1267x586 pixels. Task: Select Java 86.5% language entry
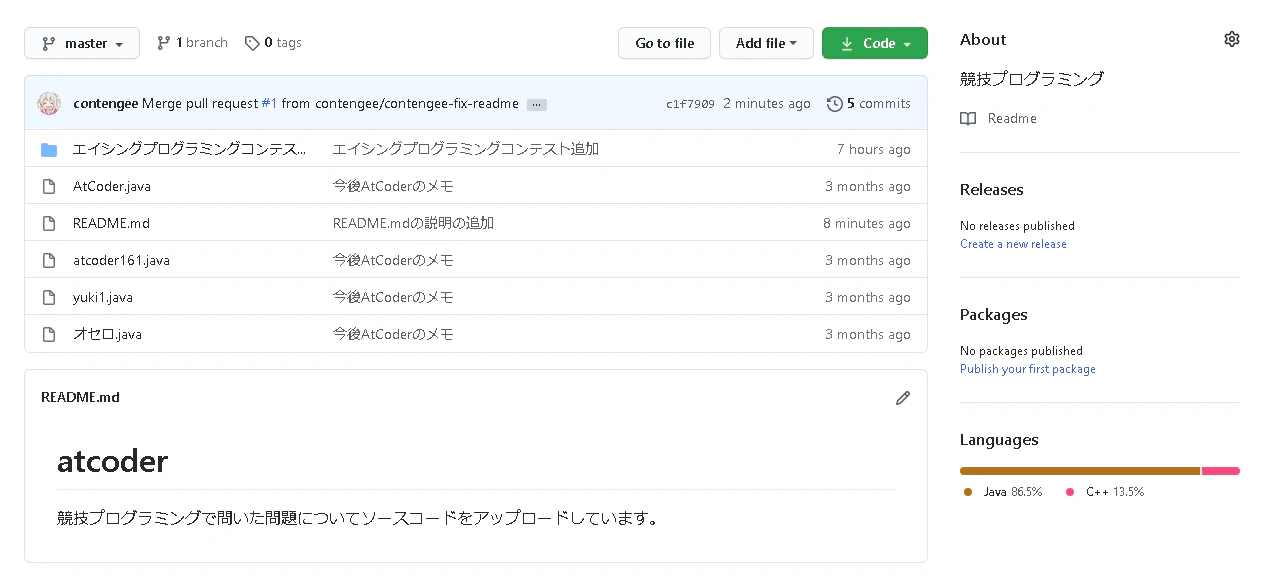pos(1003,492)
